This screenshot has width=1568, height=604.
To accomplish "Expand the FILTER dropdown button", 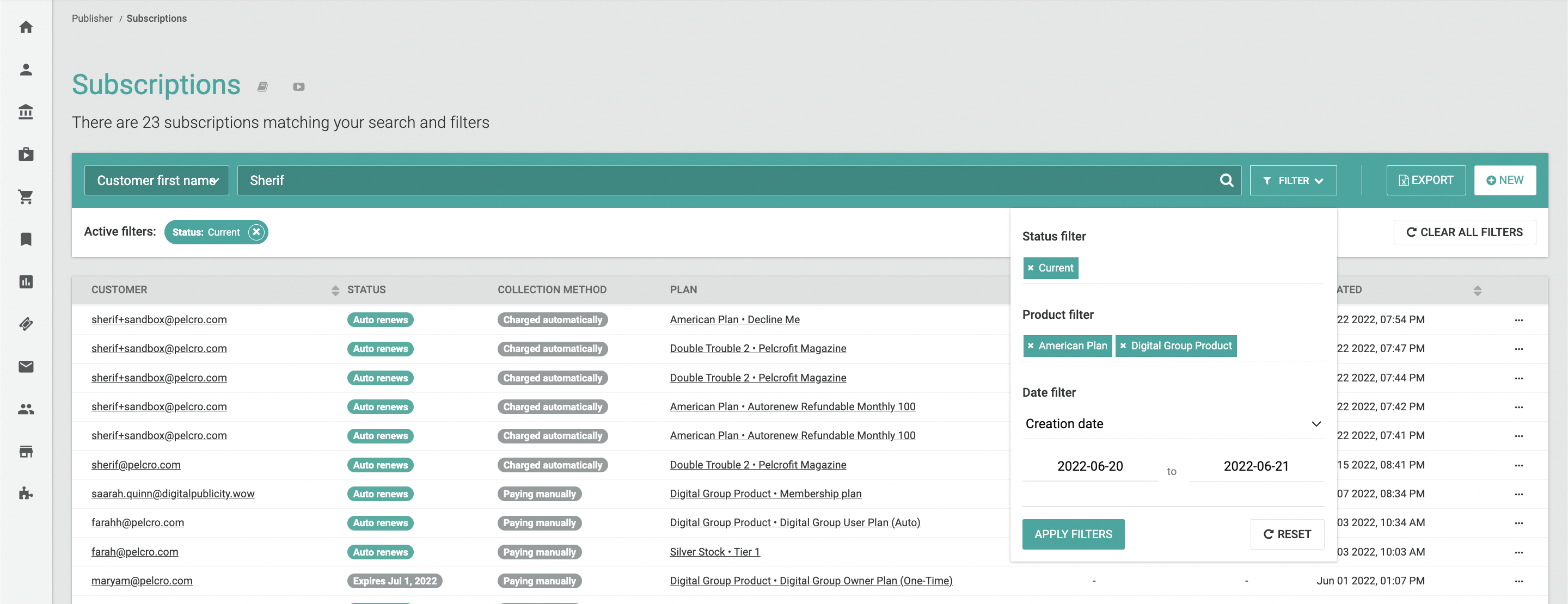I will coord(1293,181).
